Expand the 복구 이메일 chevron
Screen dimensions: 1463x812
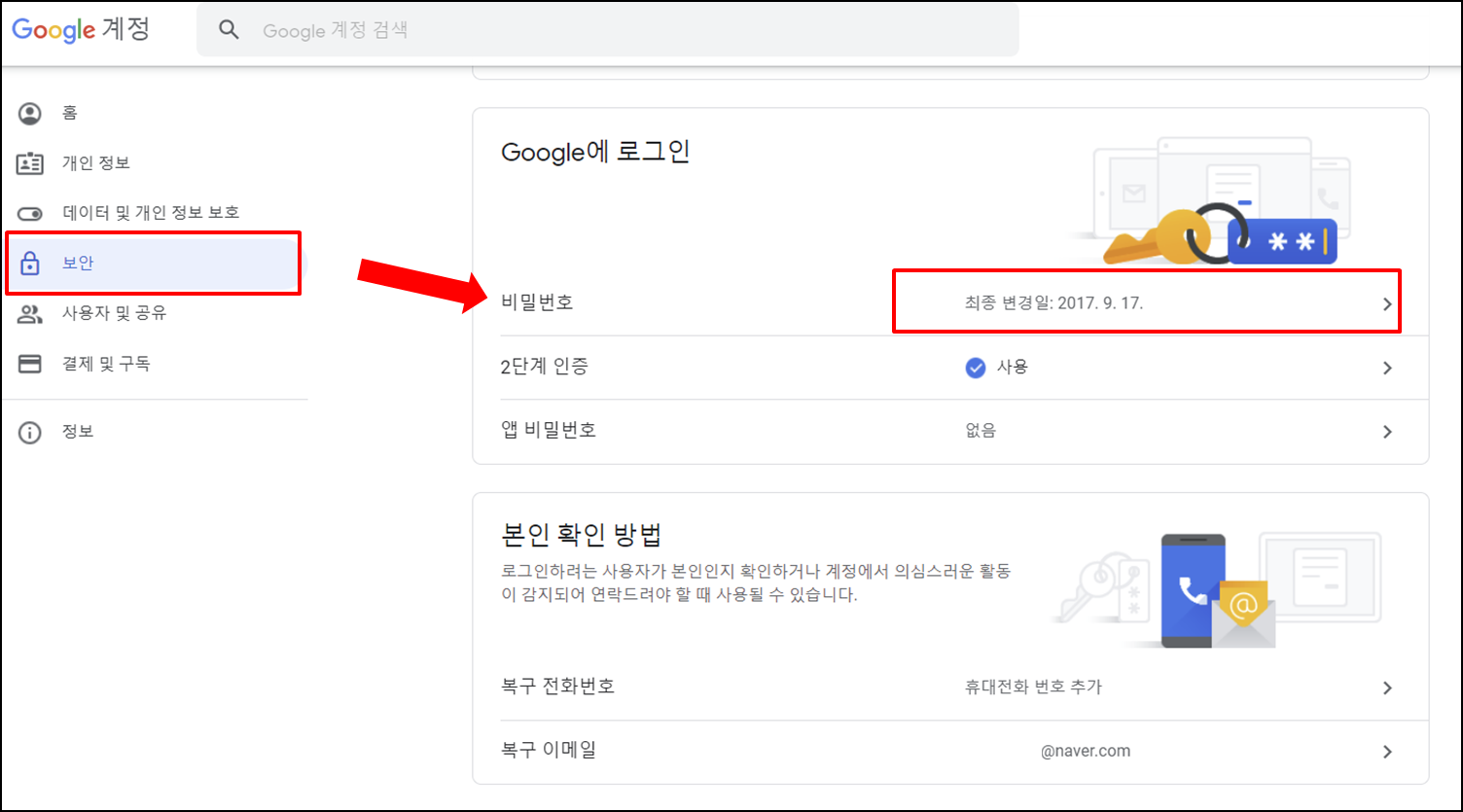click(x=1387, y=753)
